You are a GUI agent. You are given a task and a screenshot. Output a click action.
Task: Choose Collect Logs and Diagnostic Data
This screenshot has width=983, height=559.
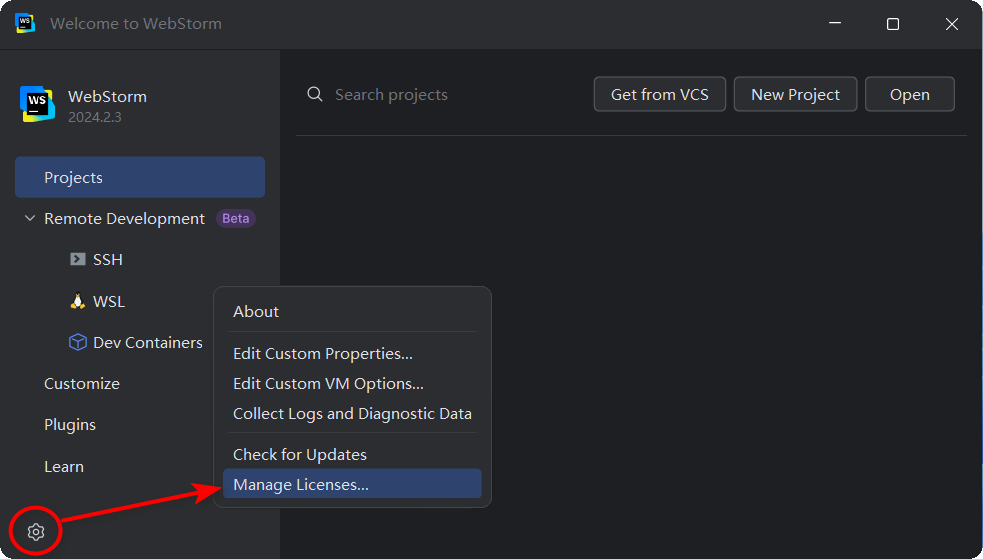pyautogui.click(x=352, y=413)
